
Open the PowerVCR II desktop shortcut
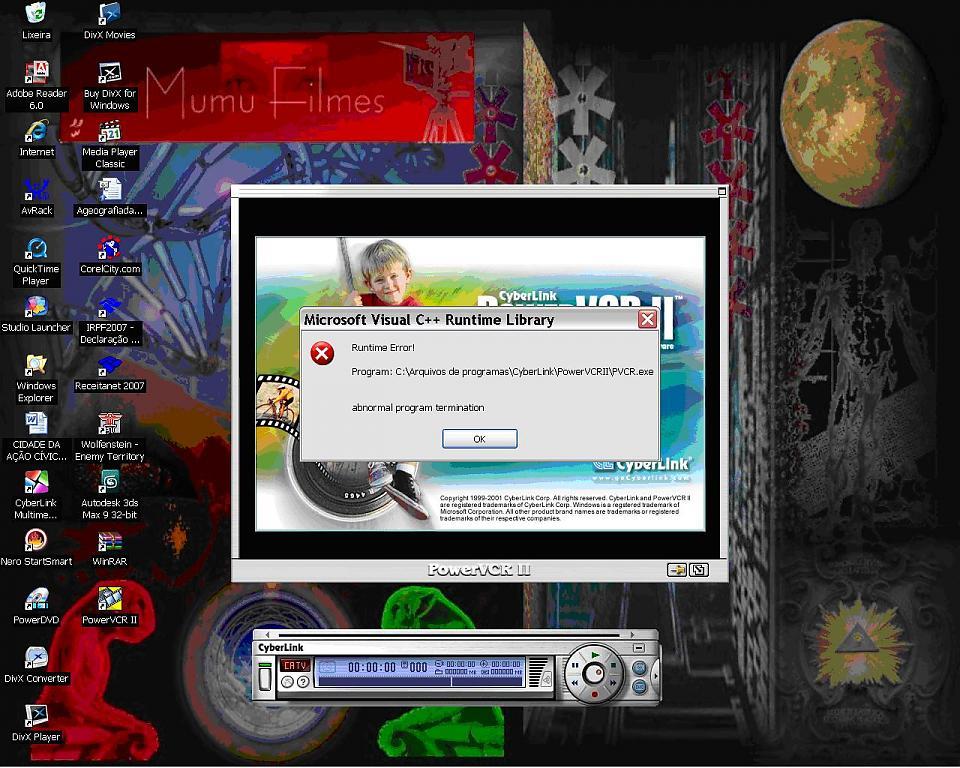(x=110, y=606)
